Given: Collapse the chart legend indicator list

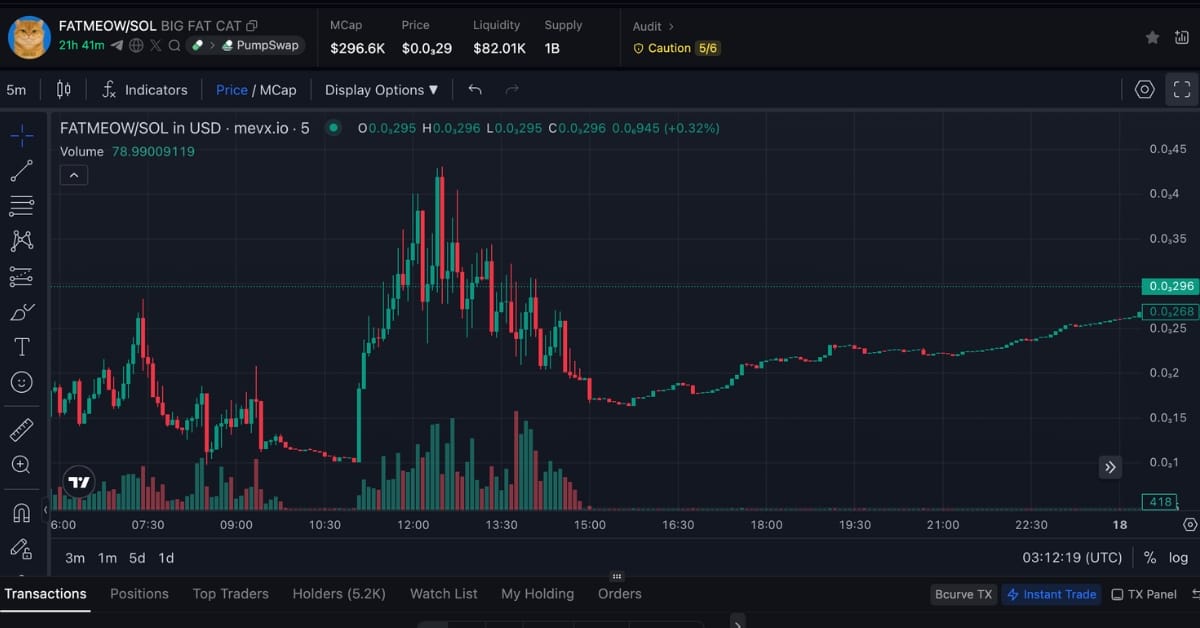Looking at the screenshot, I should 74,175.
